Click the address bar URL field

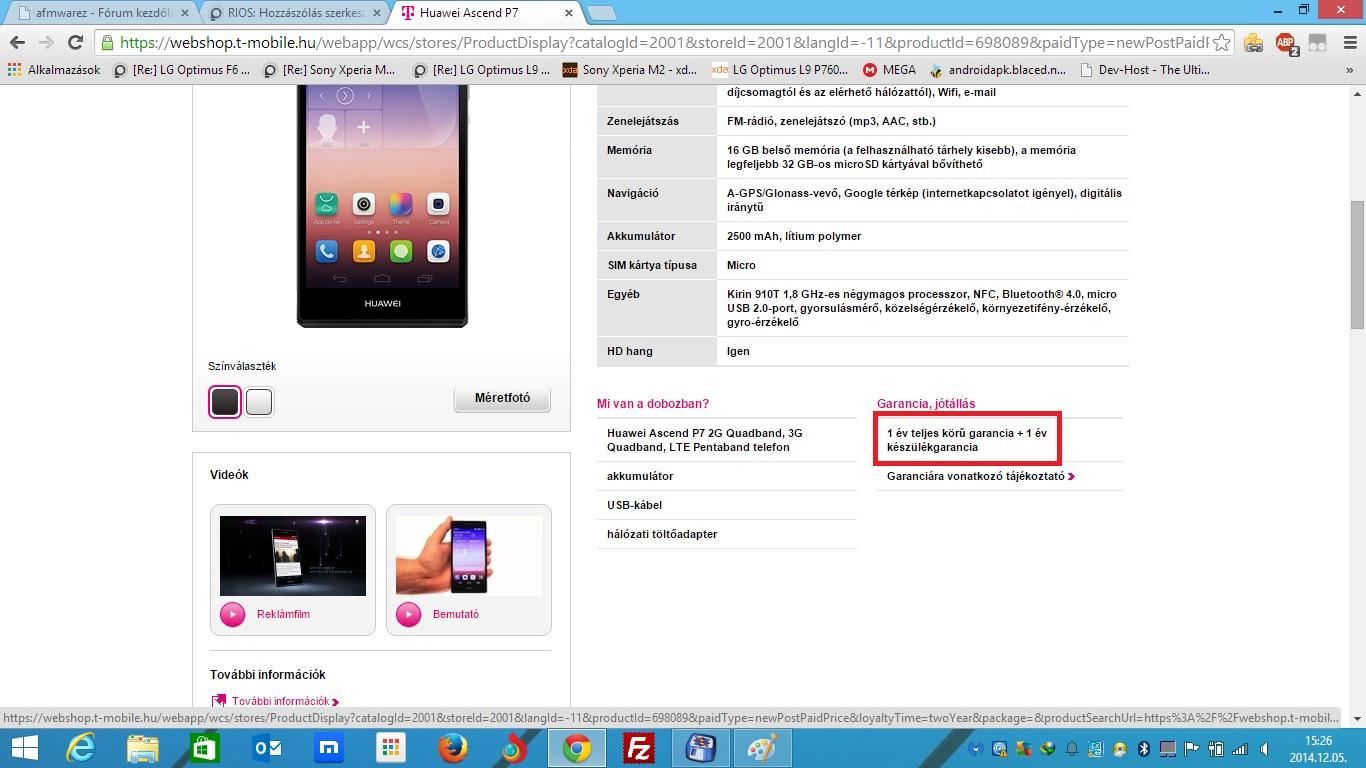[x=662, y=43]
